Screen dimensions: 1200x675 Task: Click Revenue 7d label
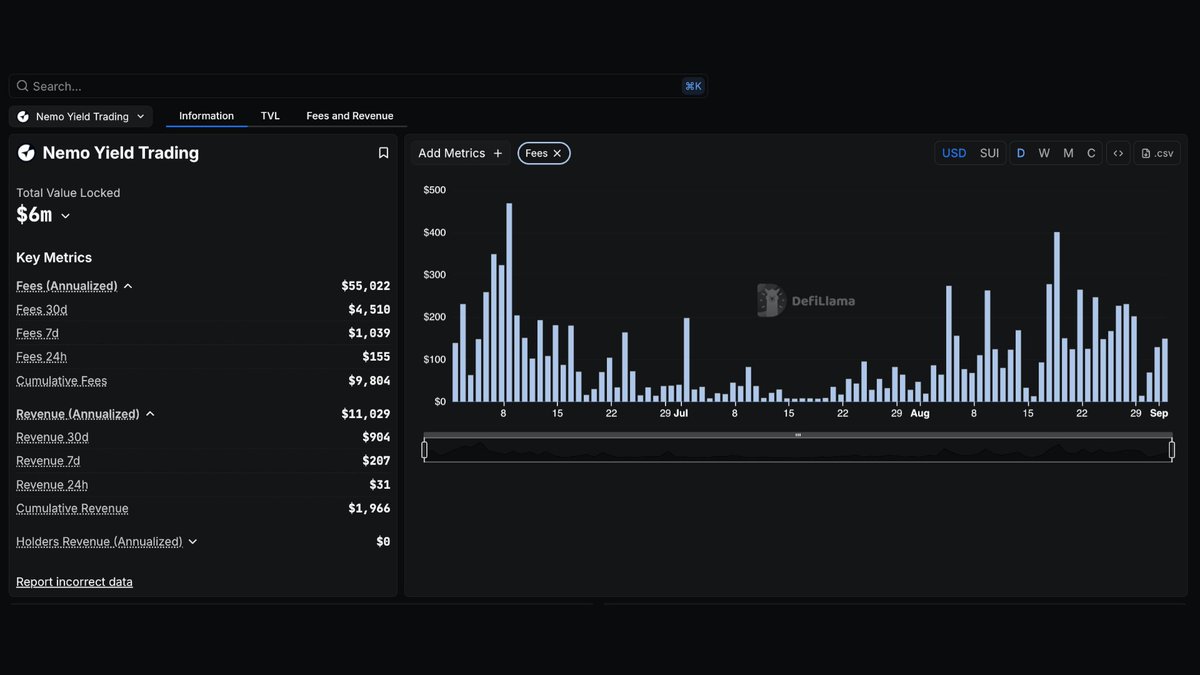[x=48, y=461]
